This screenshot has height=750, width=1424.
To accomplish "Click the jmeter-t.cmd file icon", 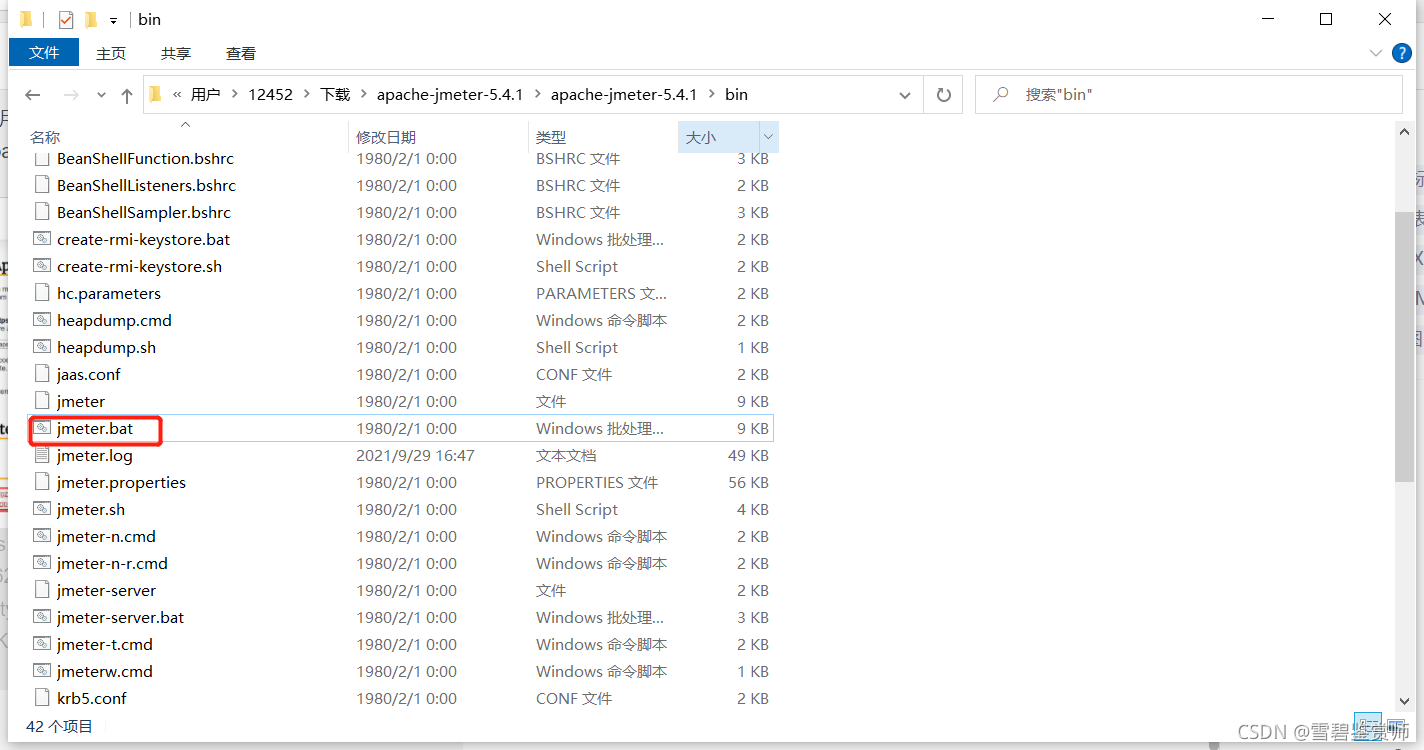I will click(x=41, y=644).
